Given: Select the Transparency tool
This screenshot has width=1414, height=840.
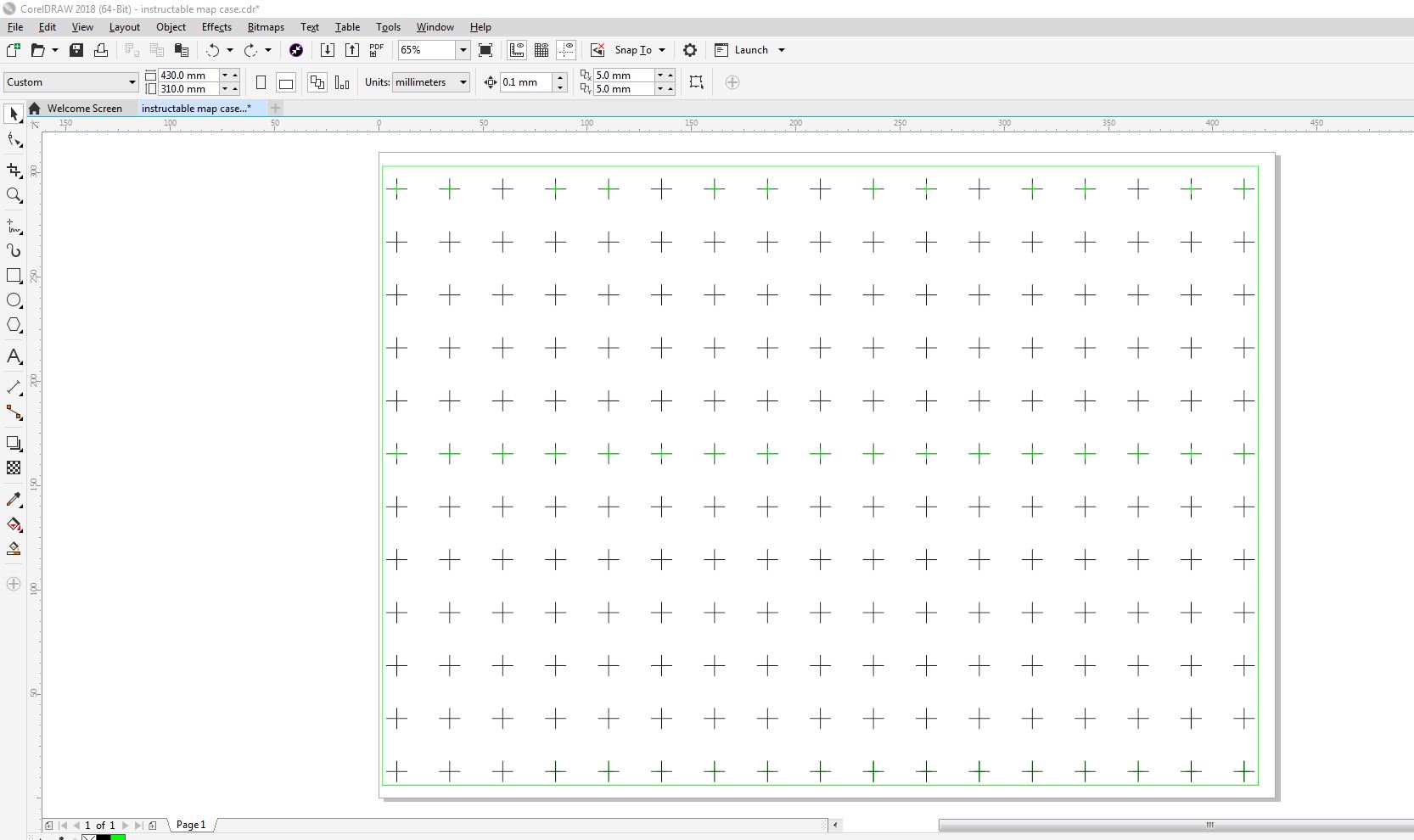Looking at the screenshot, I should 14,468.
